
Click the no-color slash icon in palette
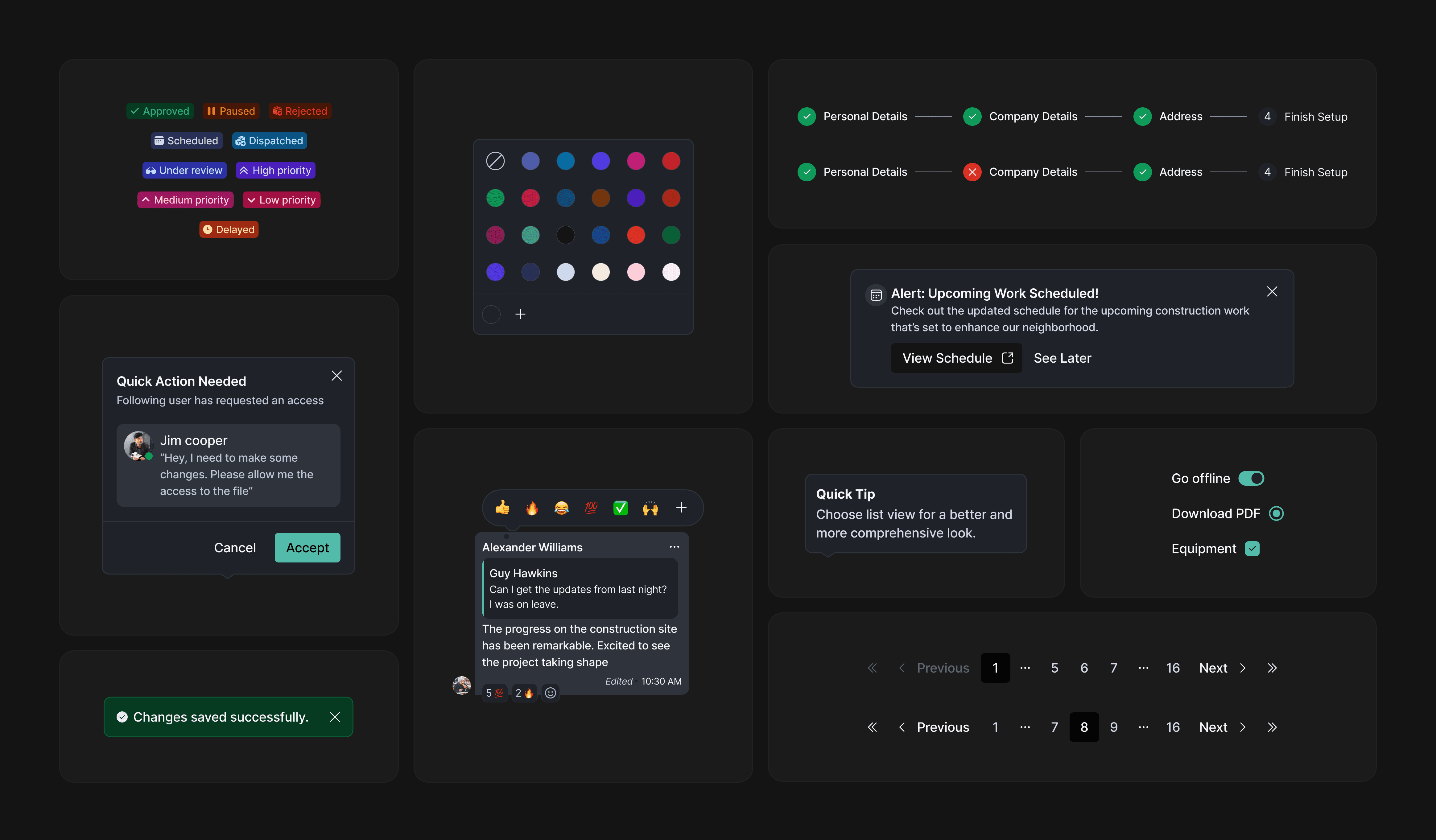tap(495, 161)
